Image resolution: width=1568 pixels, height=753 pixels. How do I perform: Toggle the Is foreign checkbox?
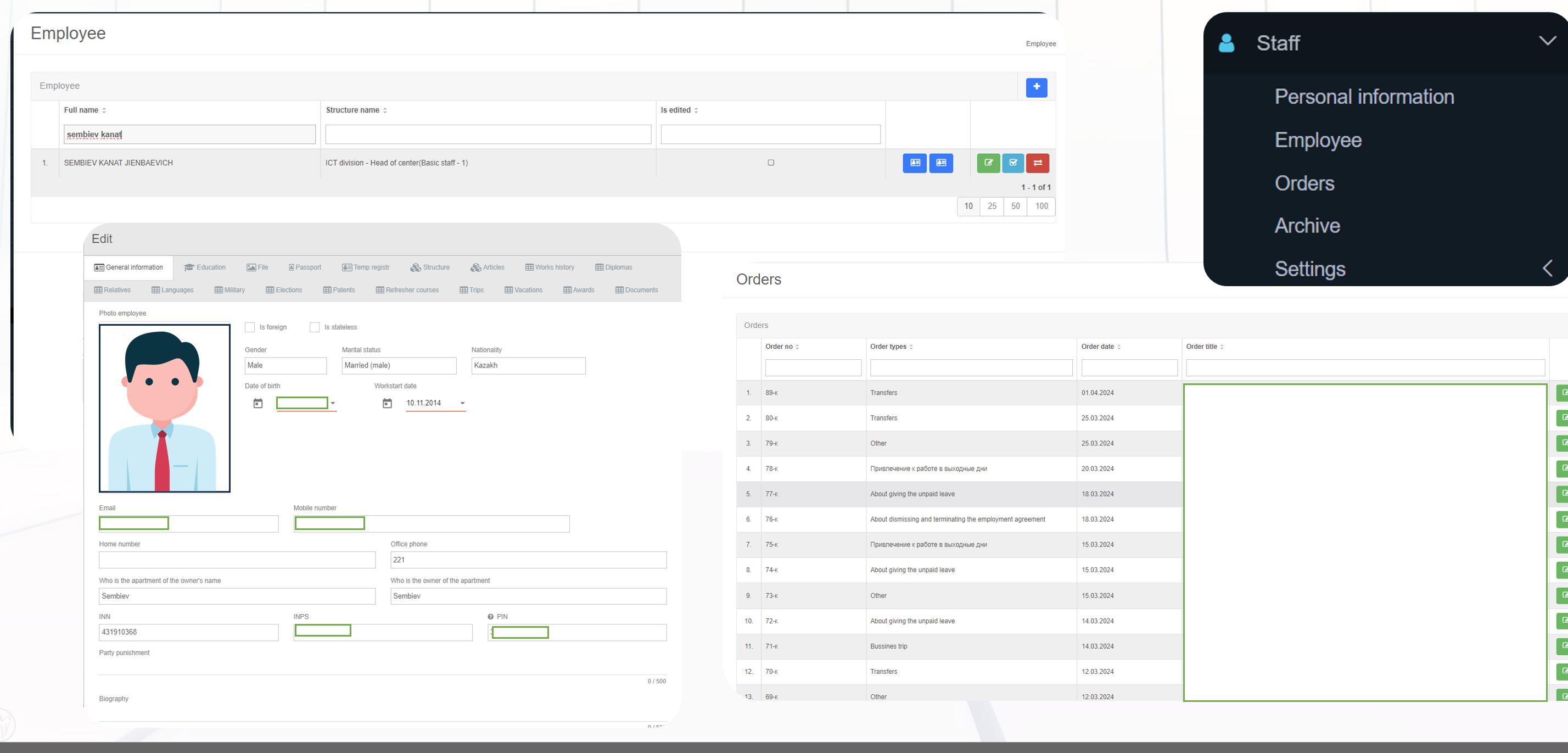[x=250, y=327]
